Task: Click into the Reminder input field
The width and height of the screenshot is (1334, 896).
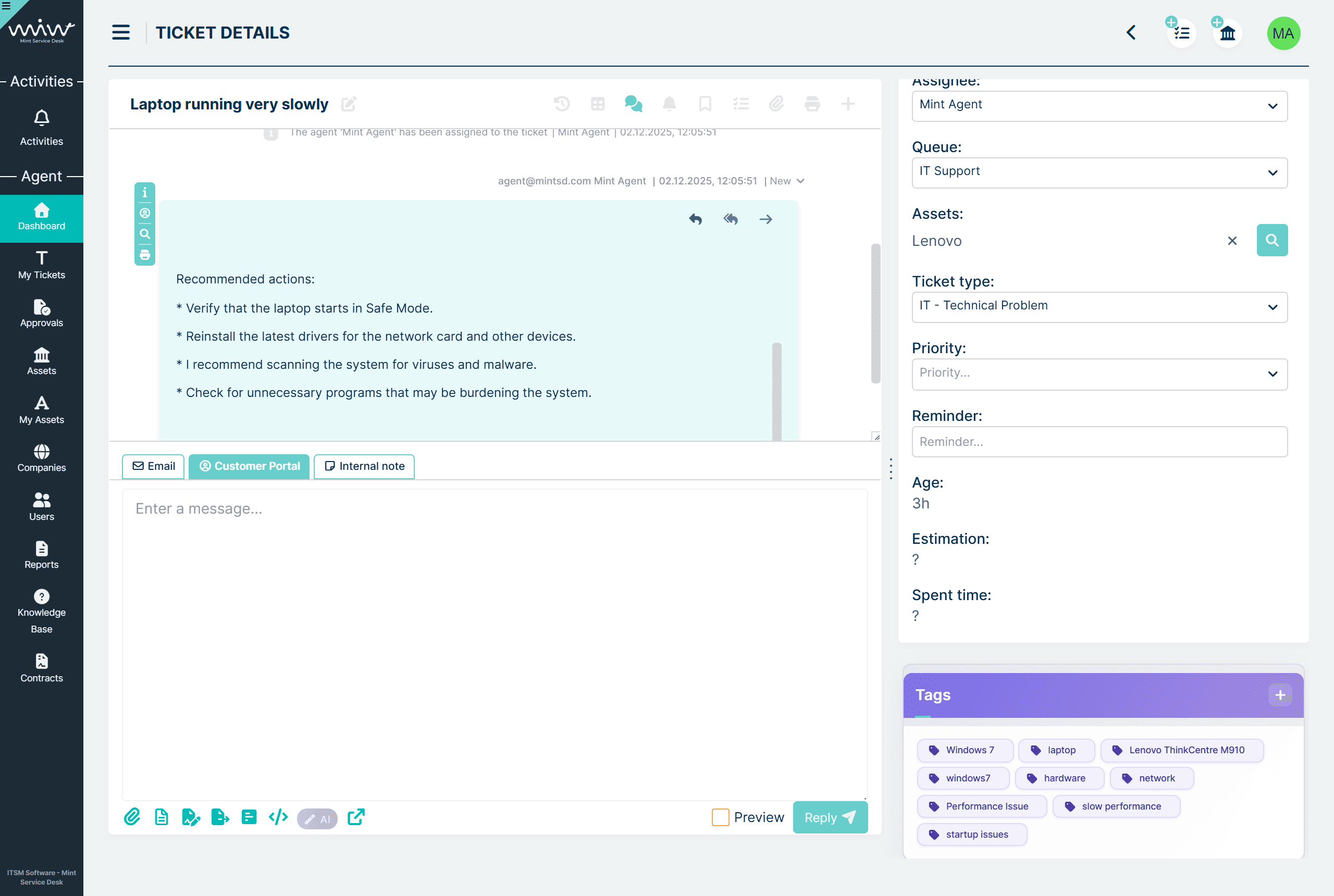Action: pyautogui.click(x=1099, y=442)
